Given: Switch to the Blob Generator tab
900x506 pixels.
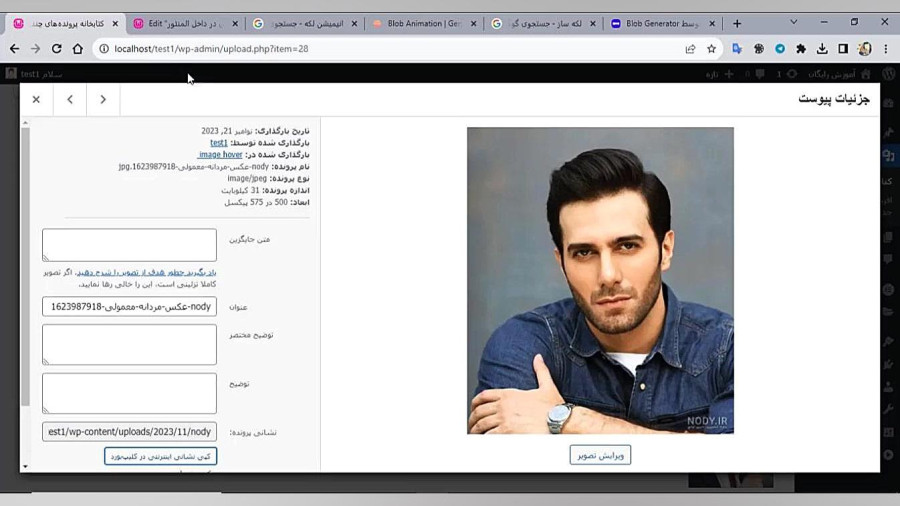Looking at the screenshot, I should pyautogui.click(x=662, y=24).
